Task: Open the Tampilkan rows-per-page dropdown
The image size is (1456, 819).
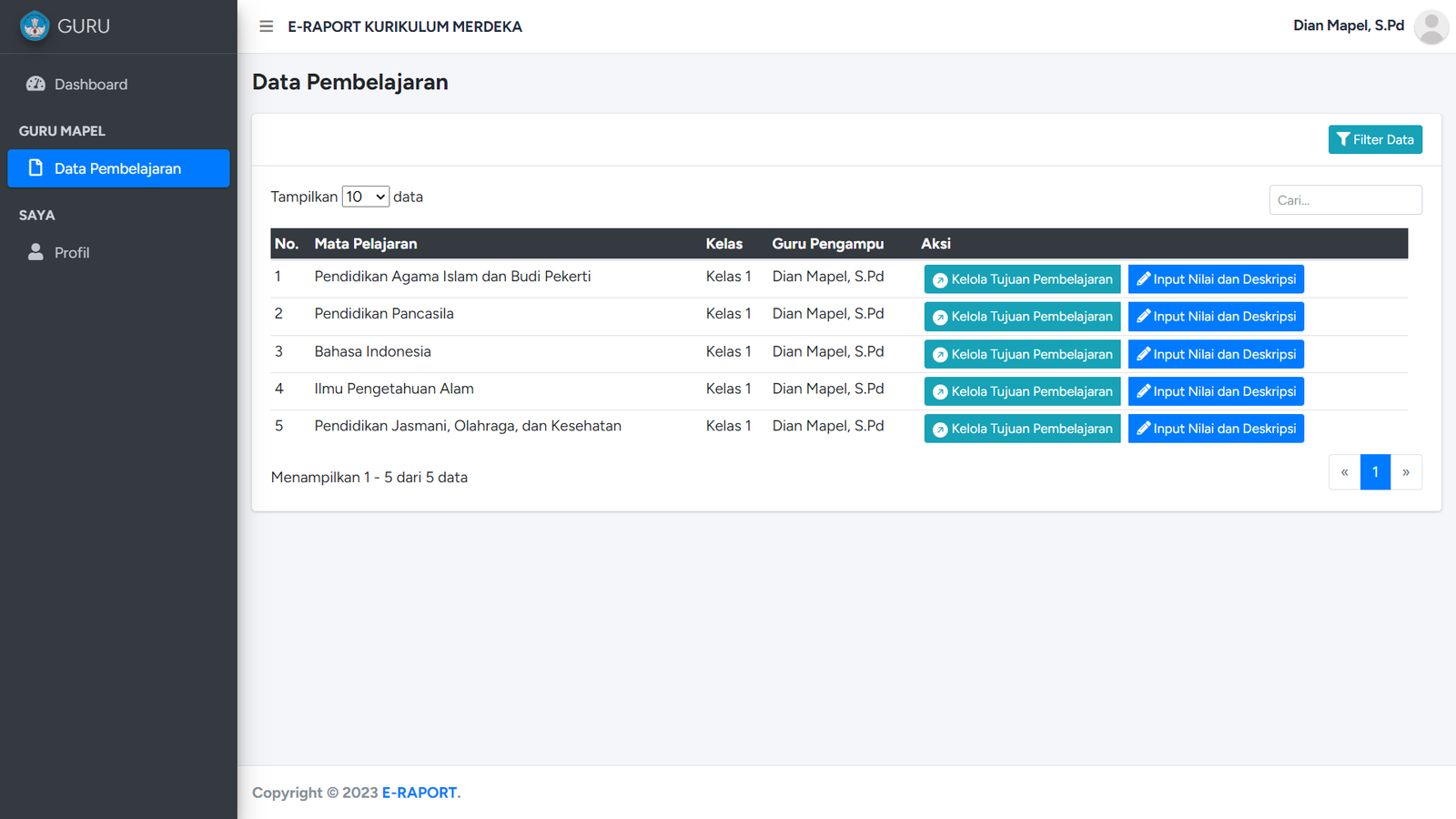Action: click(366, 197)
